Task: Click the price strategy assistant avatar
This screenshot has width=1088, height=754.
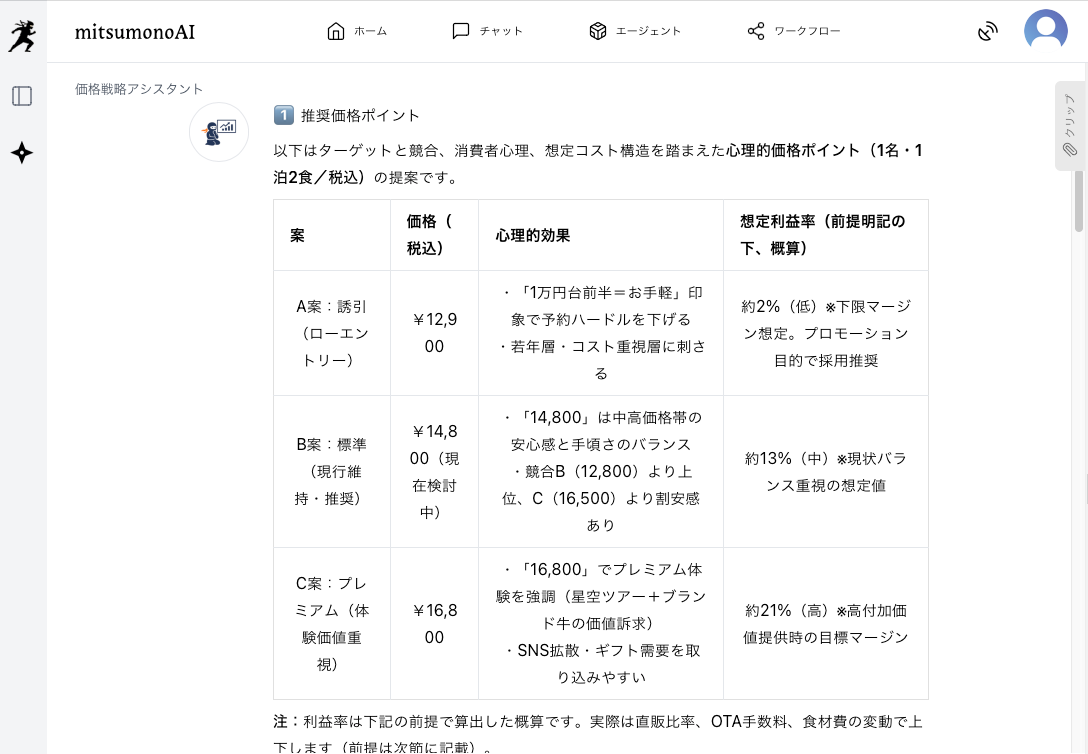Action: coord(219,132)
